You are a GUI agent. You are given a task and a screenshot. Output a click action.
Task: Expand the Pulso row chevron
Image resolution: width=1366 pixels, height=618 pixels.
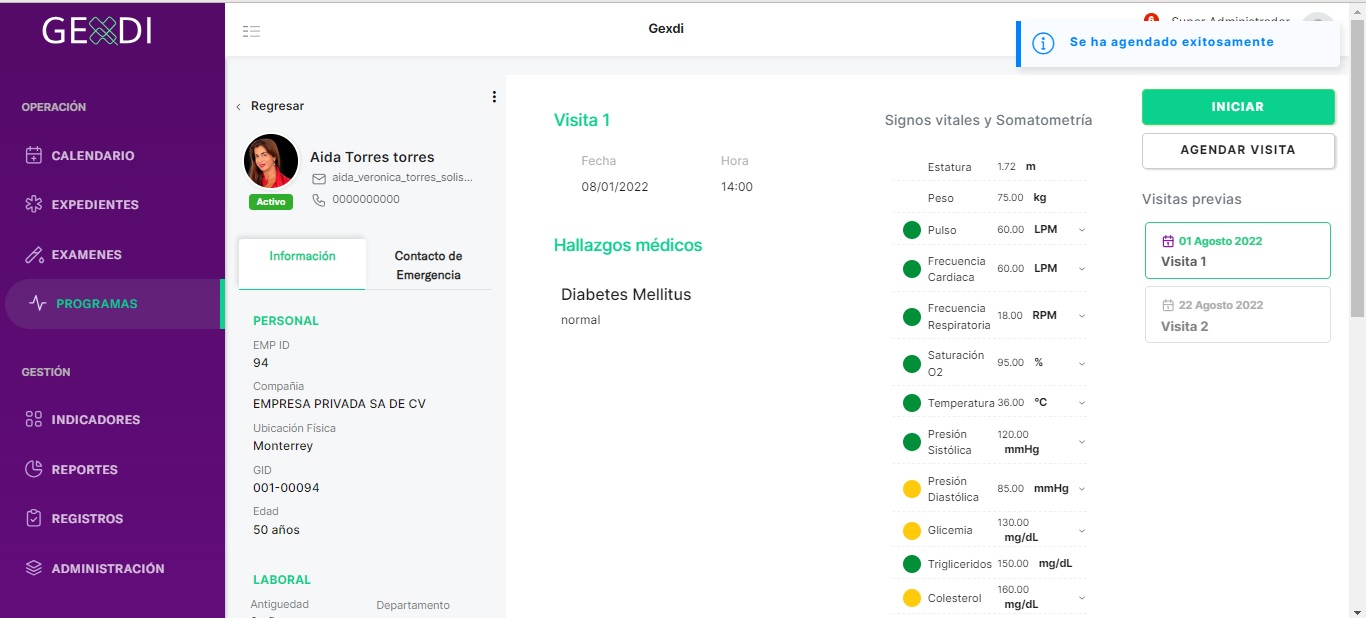(x=1081, y=230)
